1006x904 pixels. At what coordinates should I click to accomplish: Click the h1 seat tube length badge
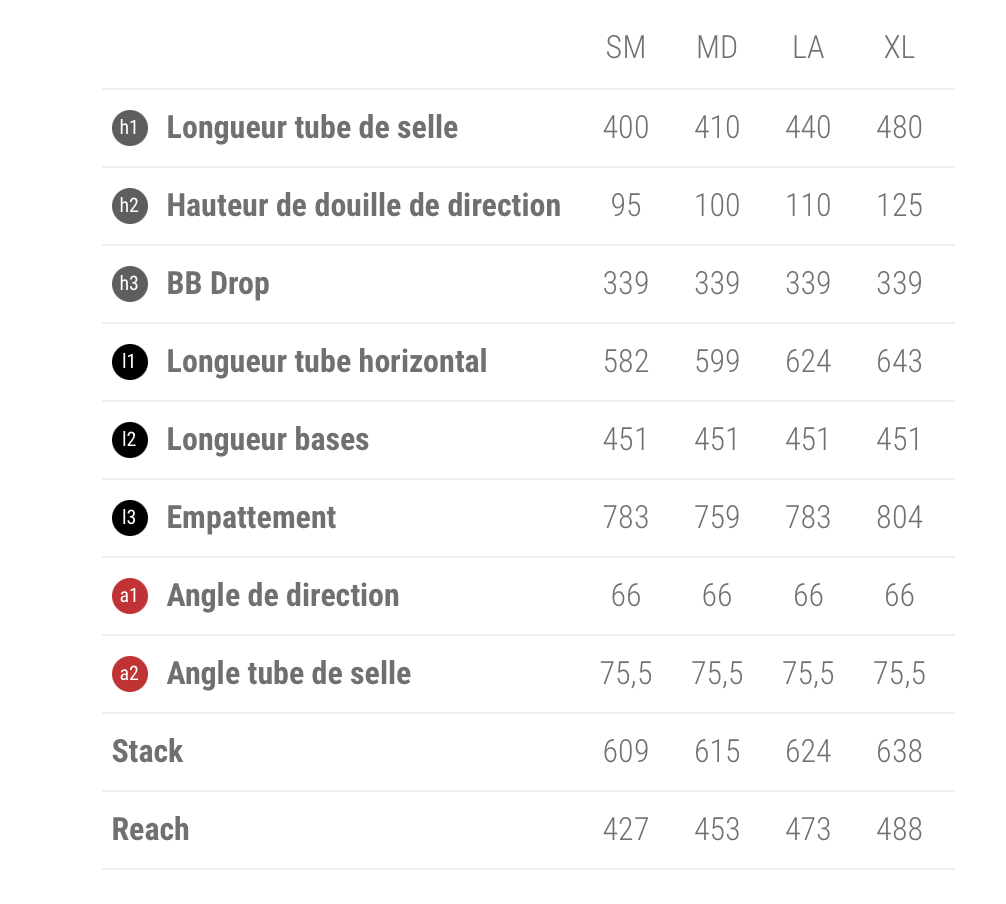(x=129, y=128)
